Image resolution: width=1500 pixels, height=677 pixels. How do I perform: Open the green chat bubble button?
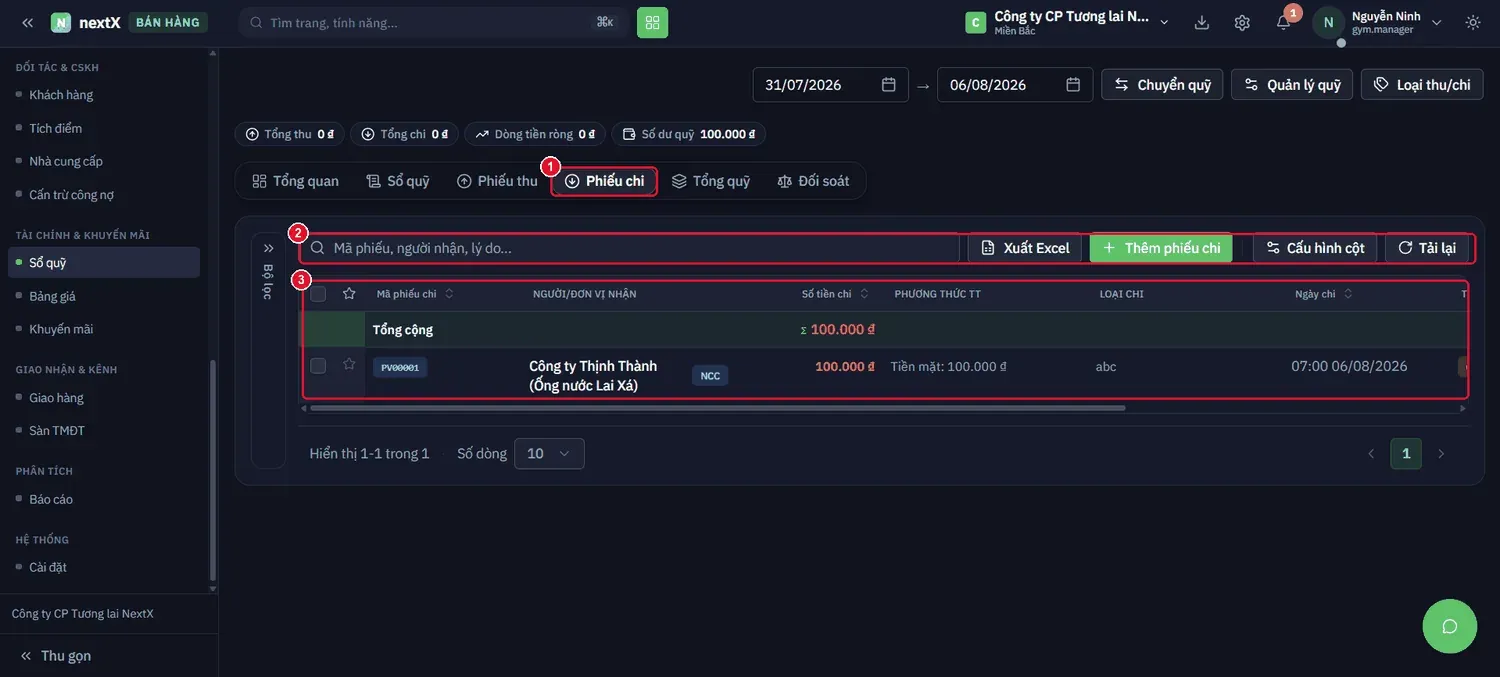click(x=1450, y=626)
